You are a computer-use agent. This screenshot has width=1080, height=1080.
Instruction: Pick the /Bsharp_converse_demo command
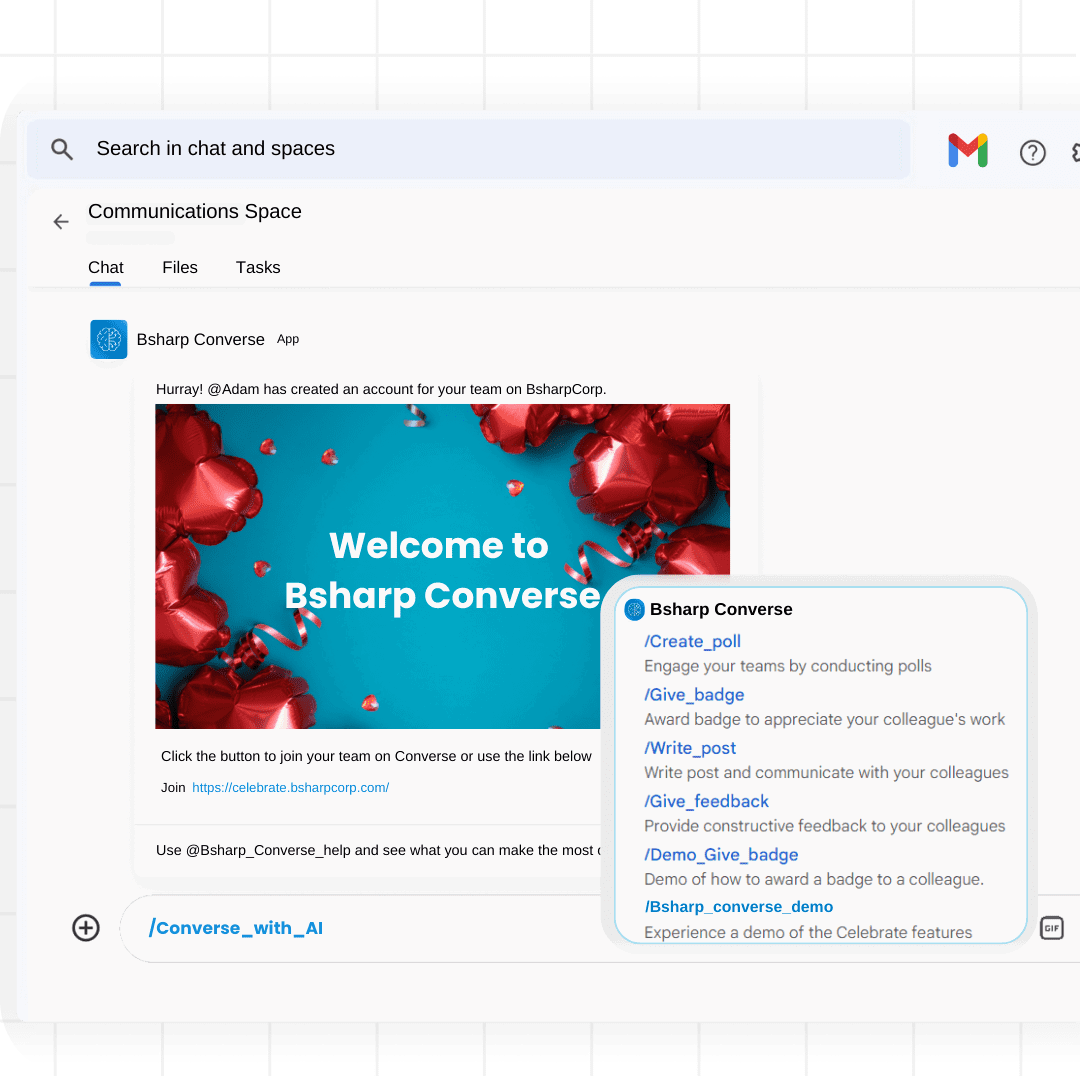point(738,906)
